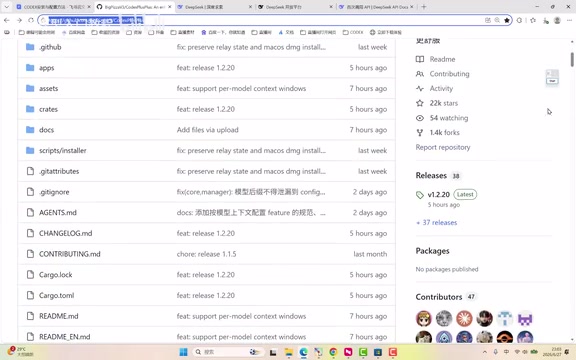The image size is (576, 360).
Task: Click the eye icon beside 54 watching
Action: click(x=420, y=118)
